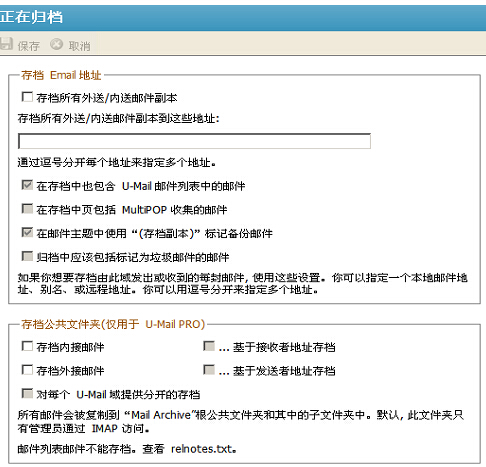This screenshot has width=486, height=467.
Task: Click the 存档 Email 地址 group title
Action: (61, 75)
